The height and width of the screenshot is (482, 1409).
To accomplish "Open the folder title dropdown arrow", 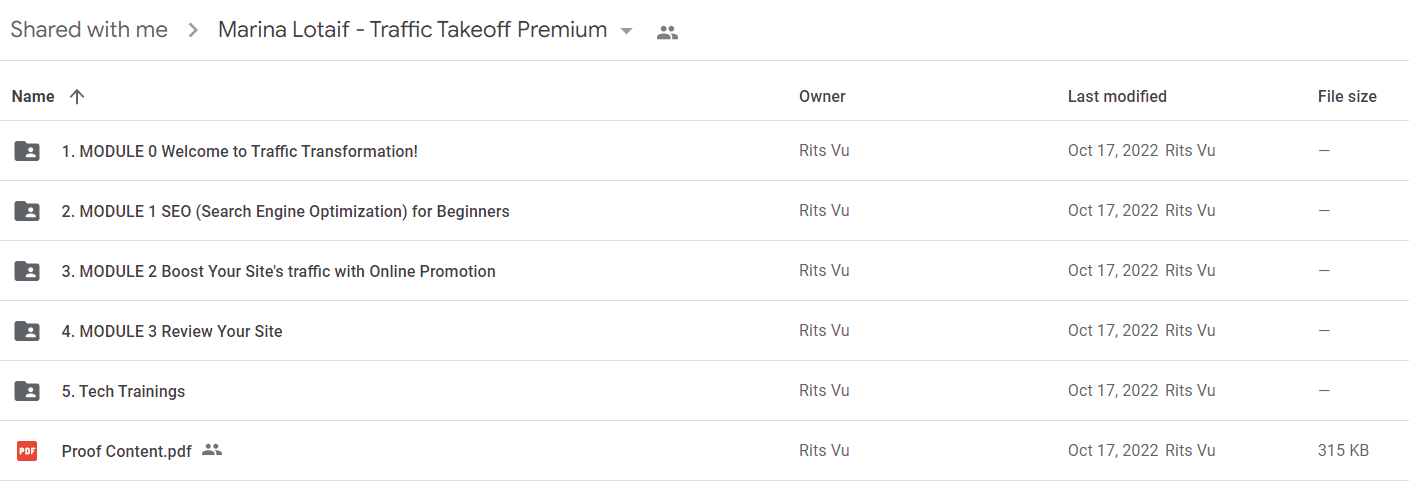I will 627,31.
